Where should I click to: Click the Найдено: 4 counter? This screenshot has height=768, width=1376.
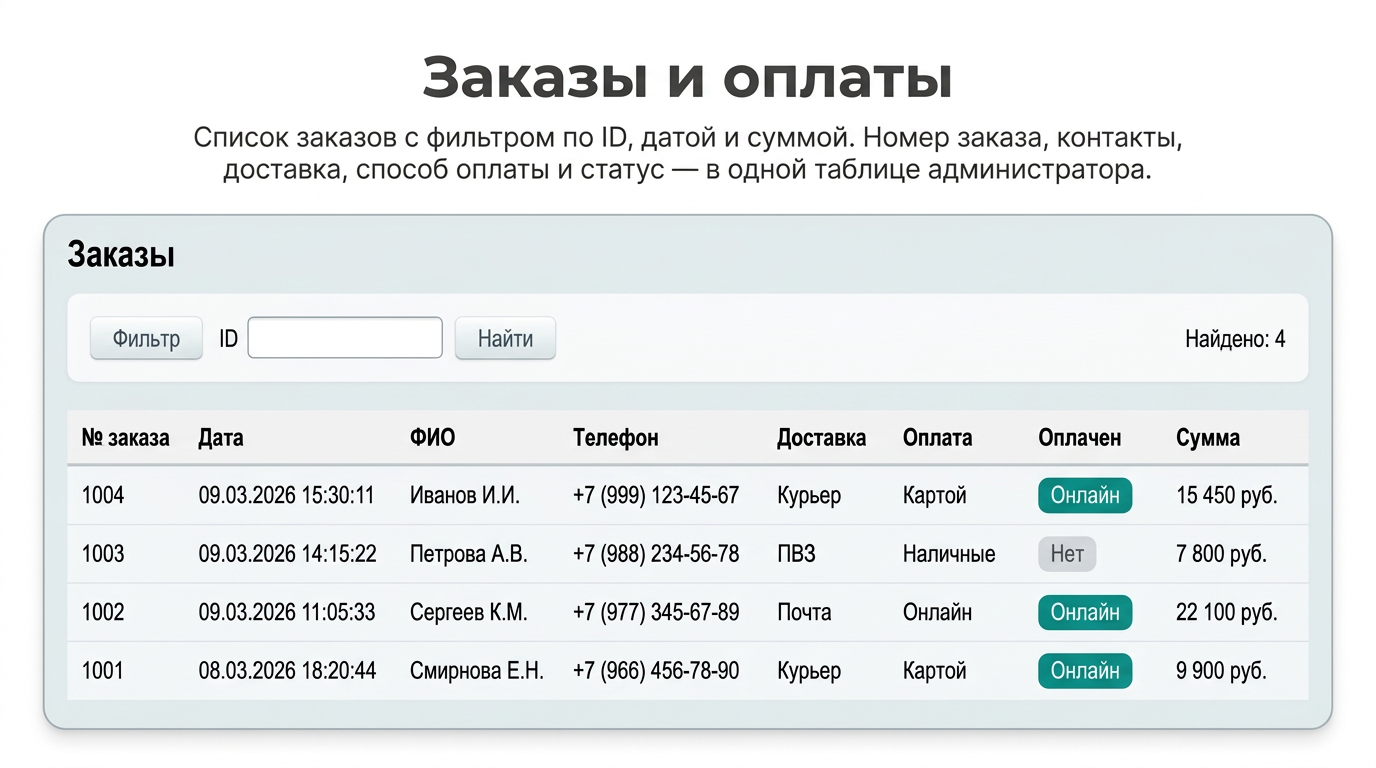pos(1235,339)
